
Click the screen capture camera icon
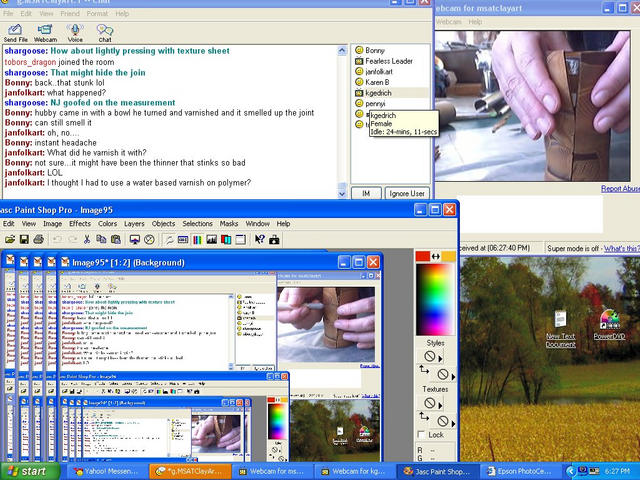[x=274, y=240]
